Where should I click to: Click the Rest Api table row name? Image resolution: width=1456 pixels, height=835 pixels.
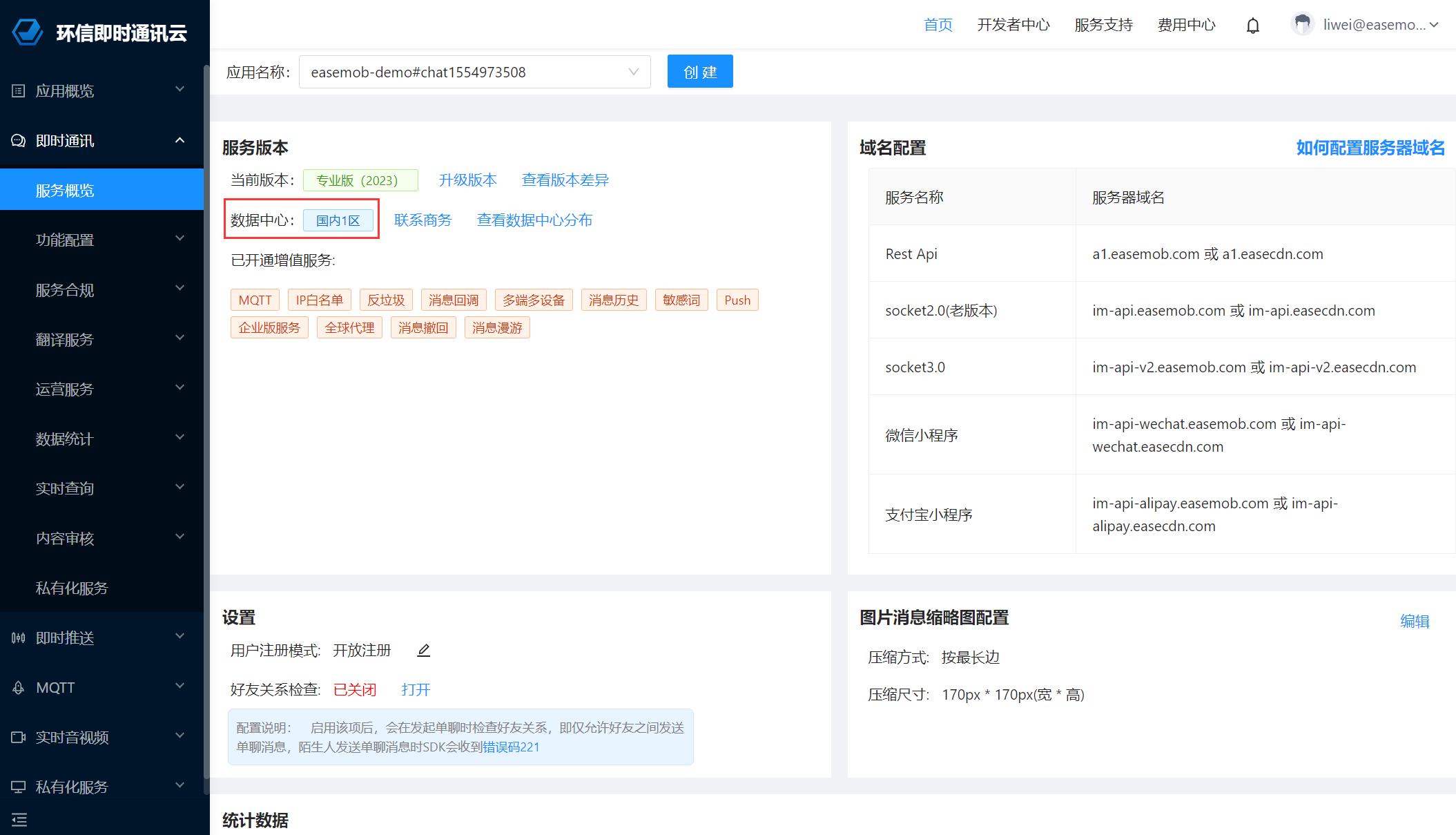911,254
